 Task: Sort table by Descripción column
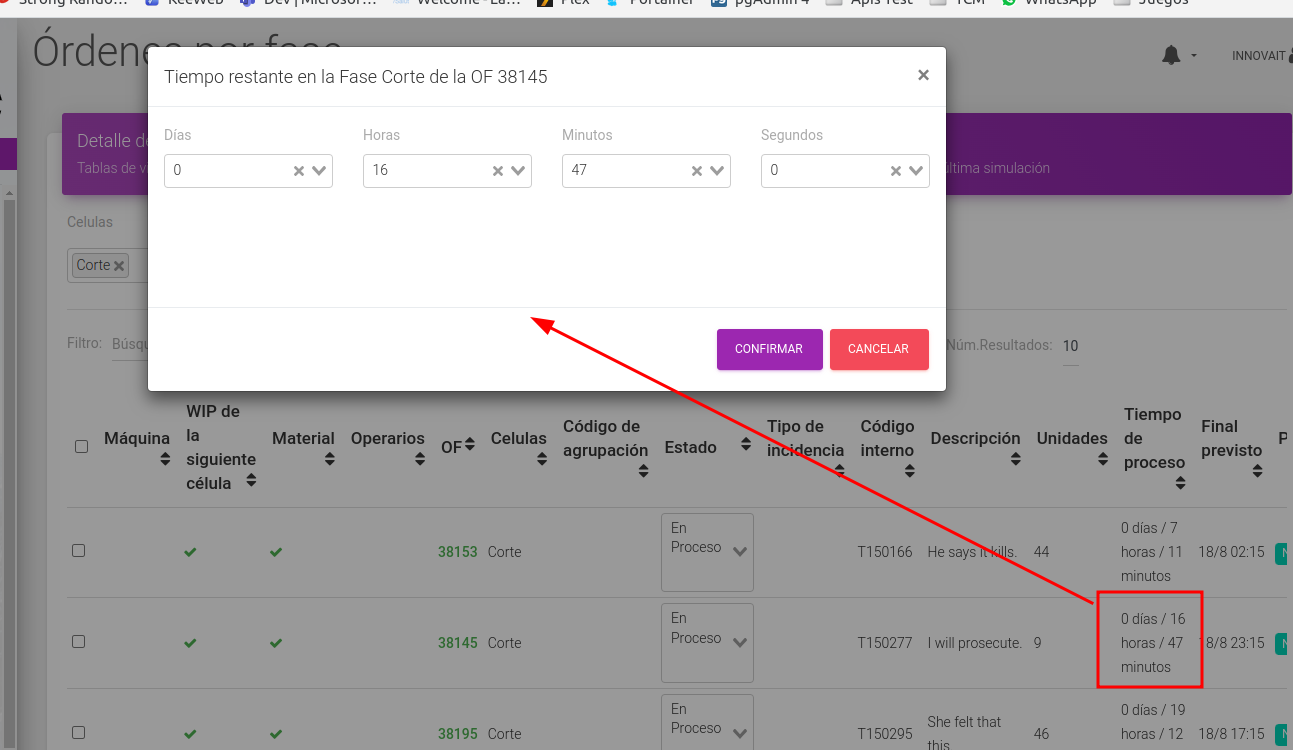[1015, 459]
